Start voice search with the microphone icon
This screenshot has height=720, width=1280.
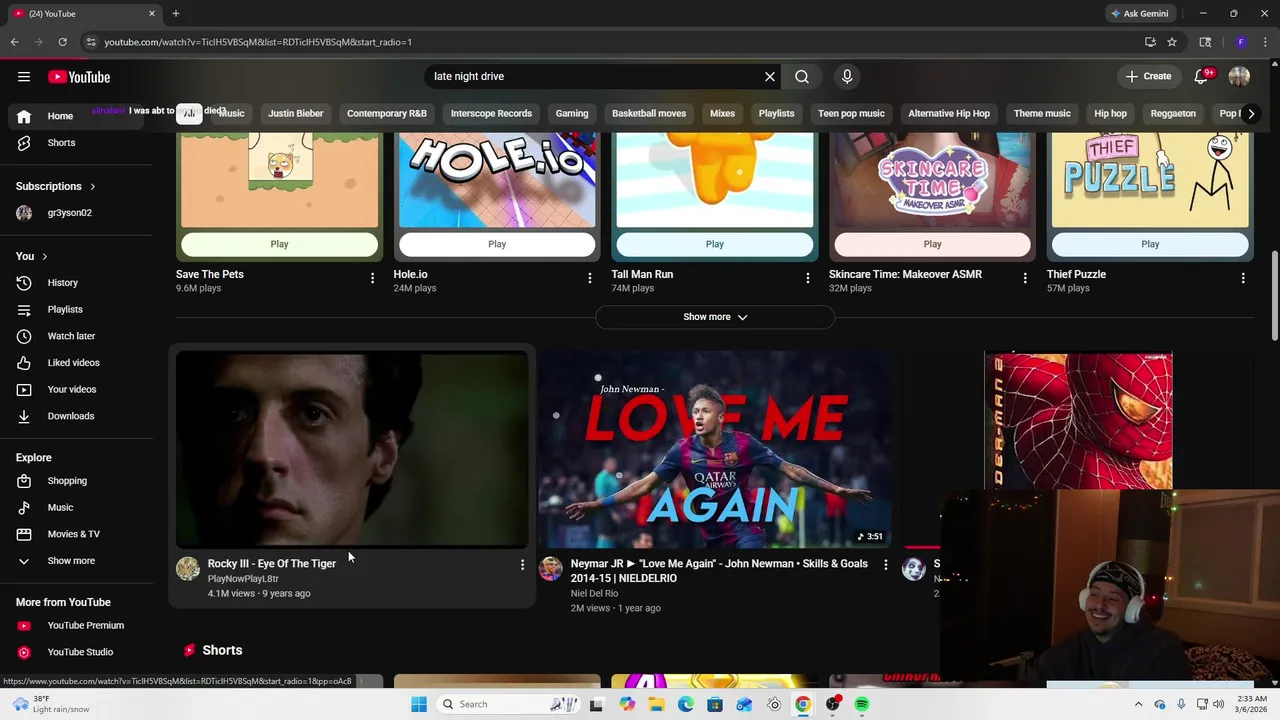click(x=847, y=76)
